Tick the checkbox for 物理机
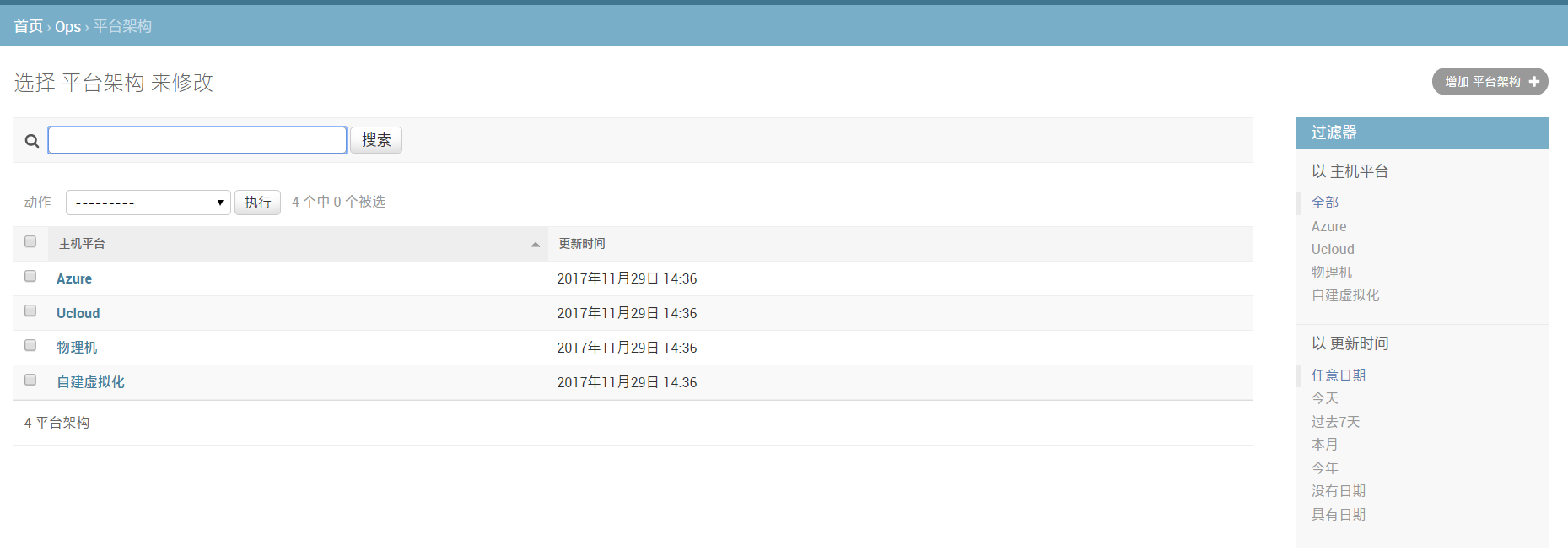 click(30, 346)
